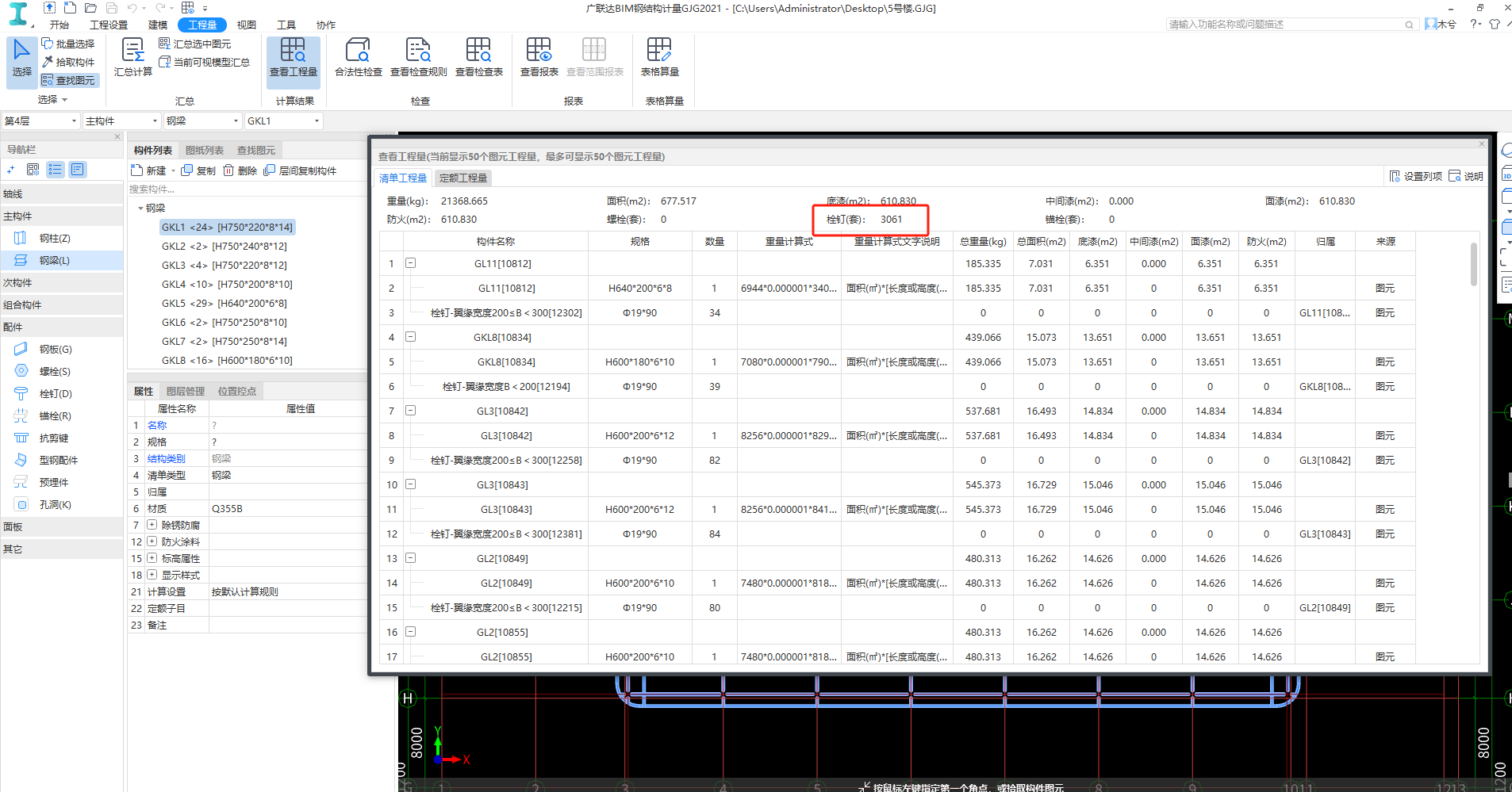Click 批量选择 tool

(68, 44)
